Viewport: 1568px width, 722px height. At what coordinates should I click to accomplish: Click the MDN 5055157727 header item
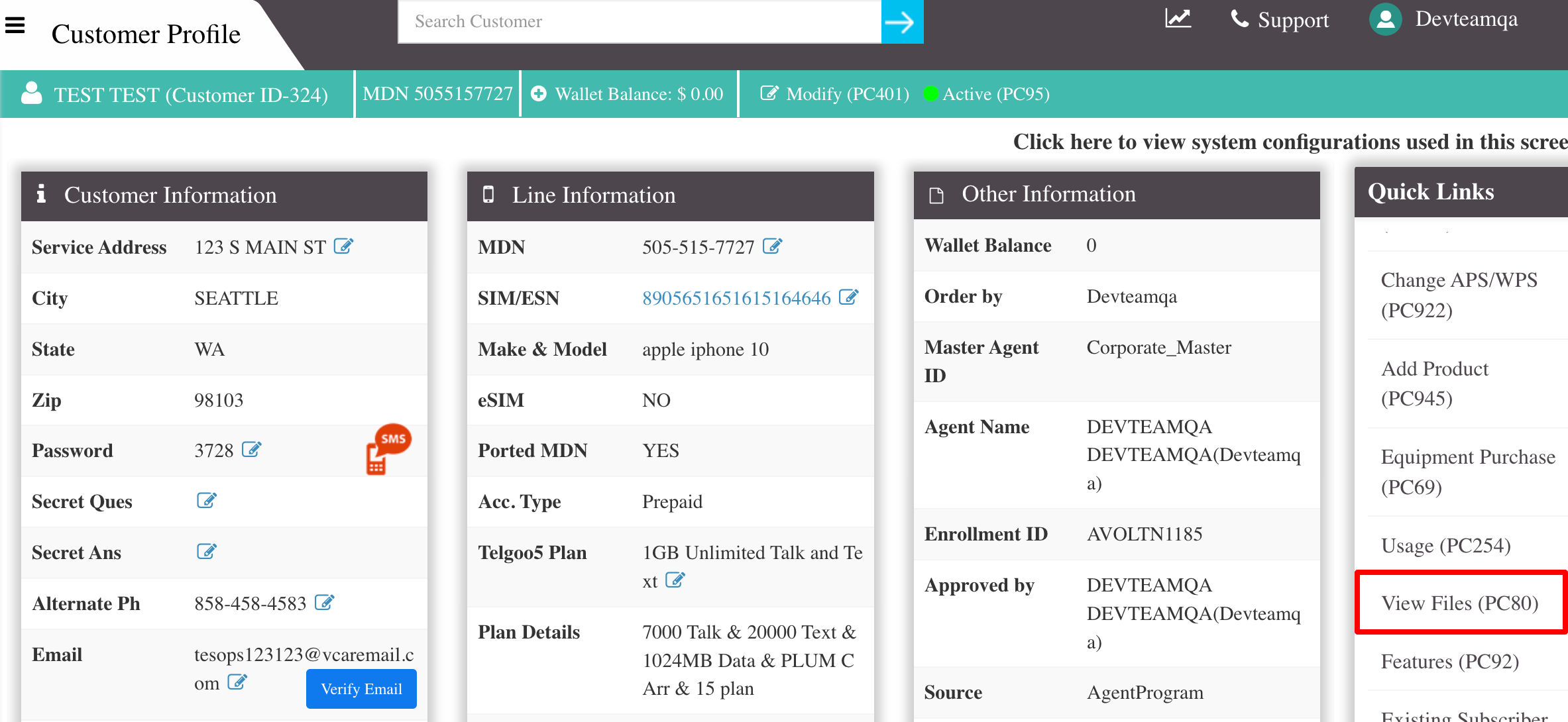click(437, 93)
